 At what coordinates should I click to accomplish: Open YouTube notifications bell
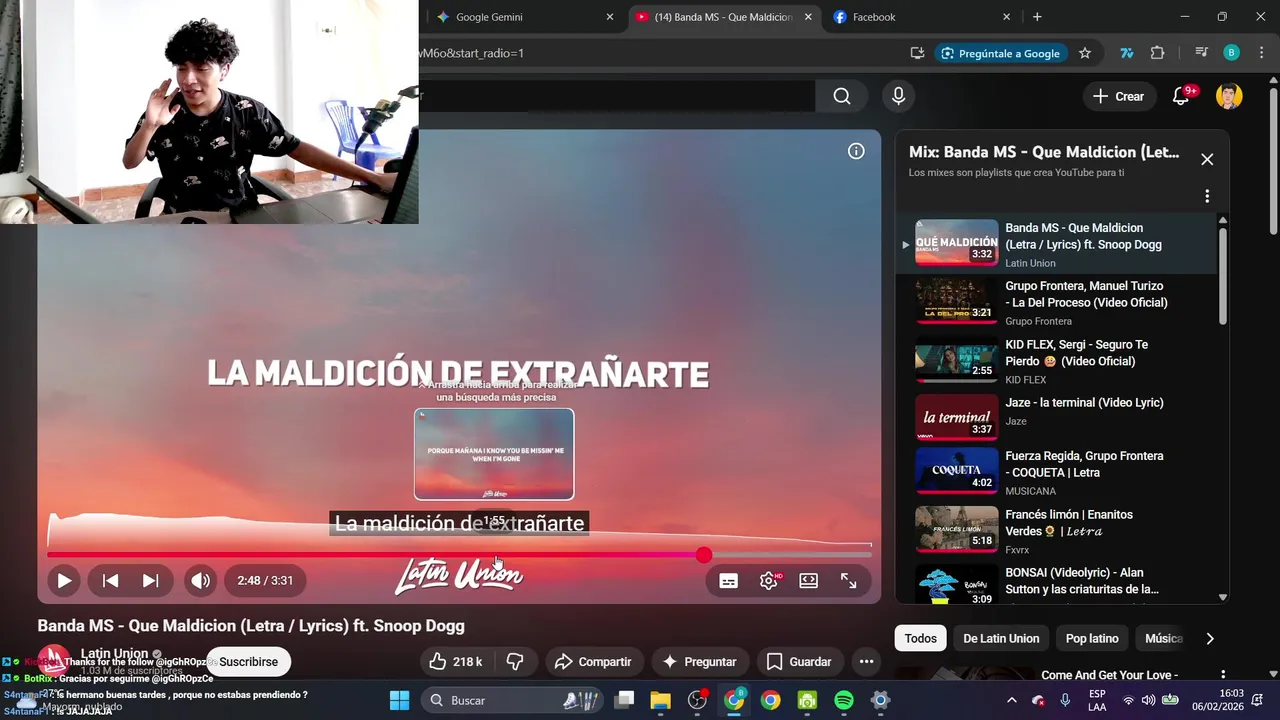pyautogui.click(x=1181, y=96)
